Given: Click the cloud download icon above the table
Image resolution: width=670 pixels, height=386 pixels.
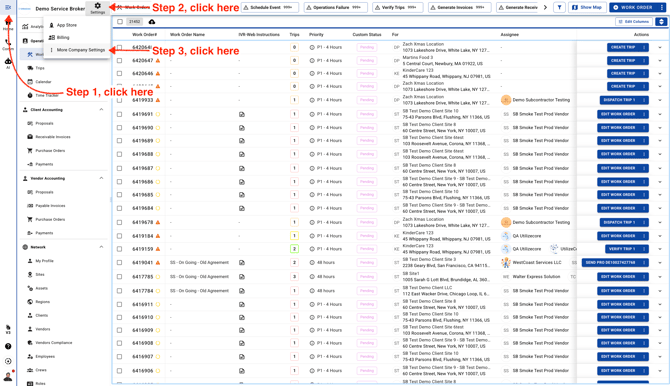Looking at the screenshot, I should (x=152, y=22).
